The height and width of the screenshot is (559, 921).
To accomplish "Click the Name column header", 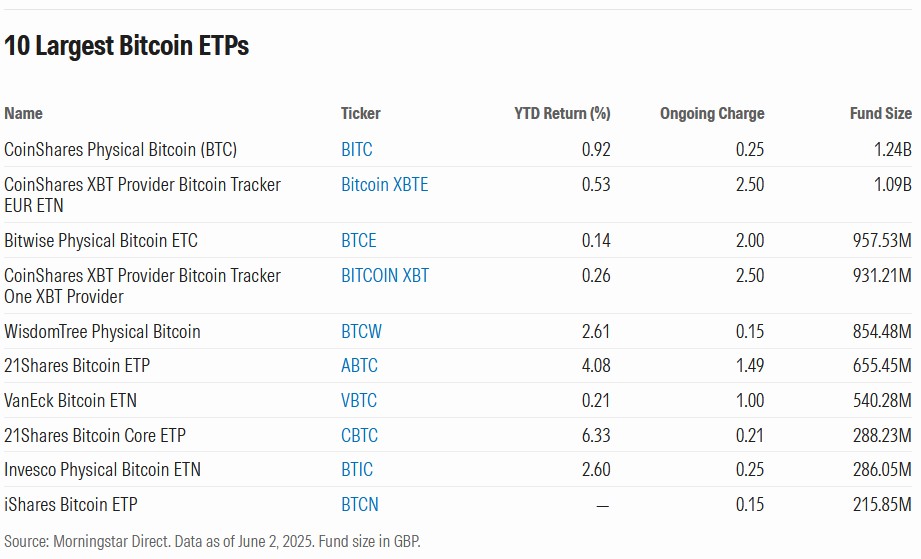I will (24, 114).
